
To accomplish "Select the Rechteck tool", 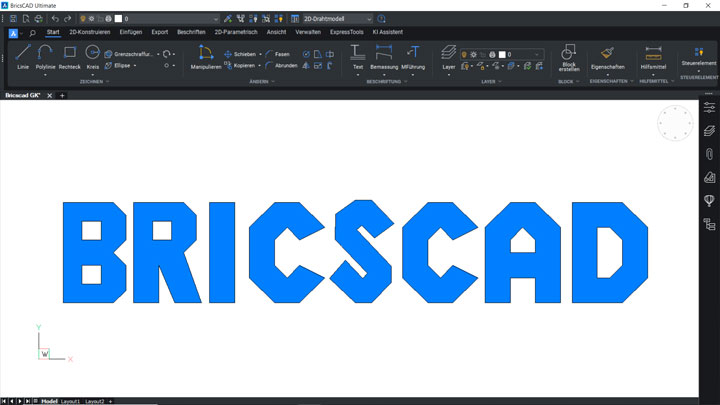I will [x=69, y=57].
